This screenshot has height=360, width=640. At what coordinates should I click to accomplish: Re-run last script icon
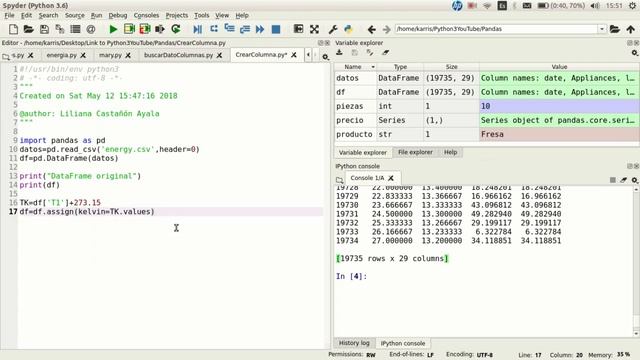(176, 29)
